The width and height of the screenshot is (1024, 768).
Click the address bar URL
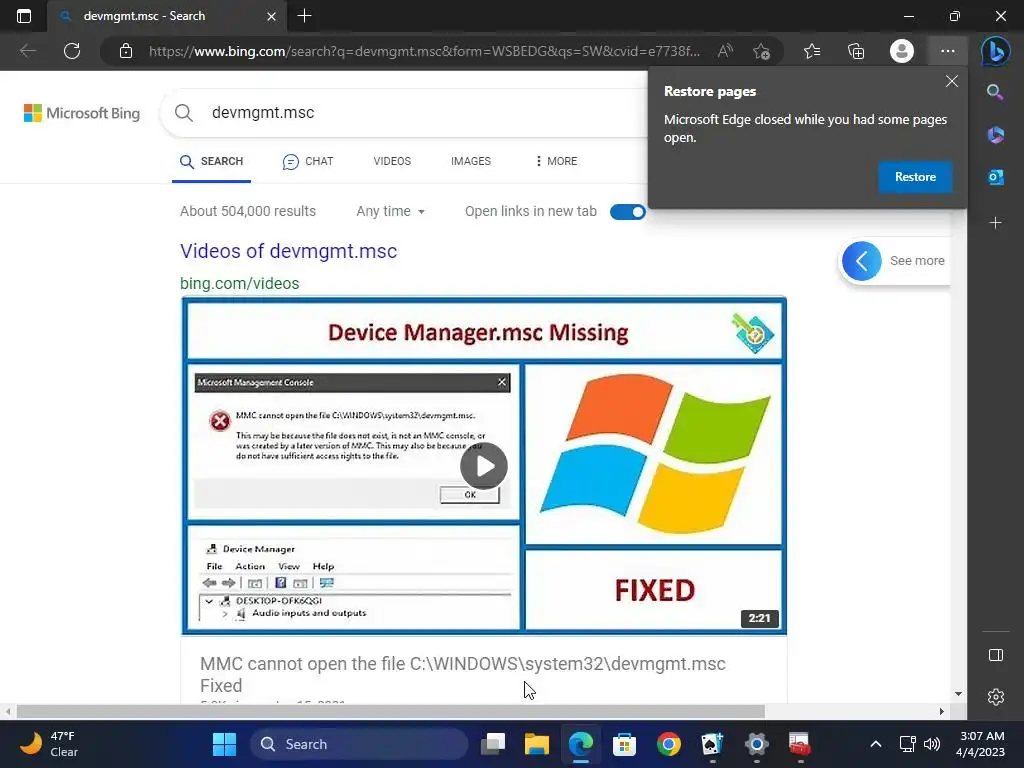(x=424, y=51)
